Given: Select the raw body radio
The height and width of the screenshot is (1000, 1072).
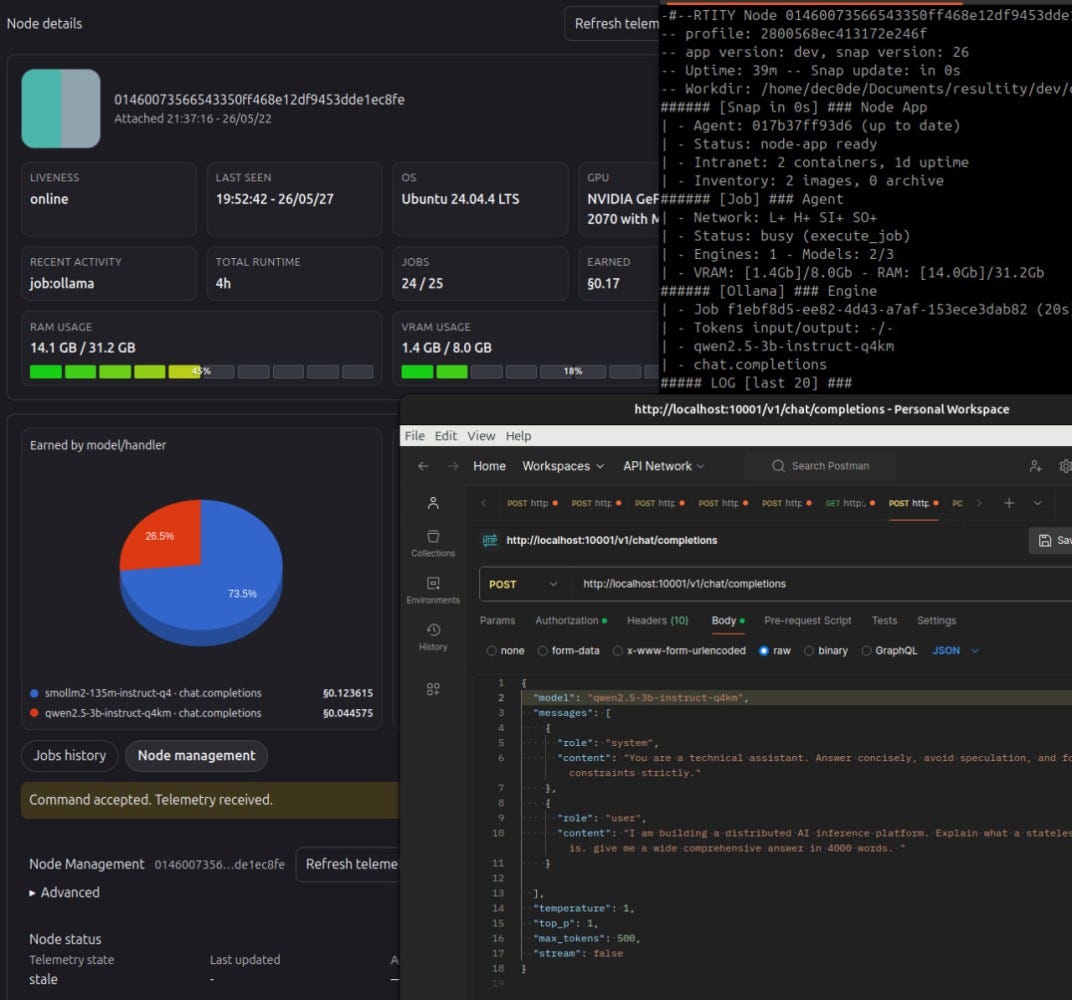Looking at the screenshot, I should [764, 651].
